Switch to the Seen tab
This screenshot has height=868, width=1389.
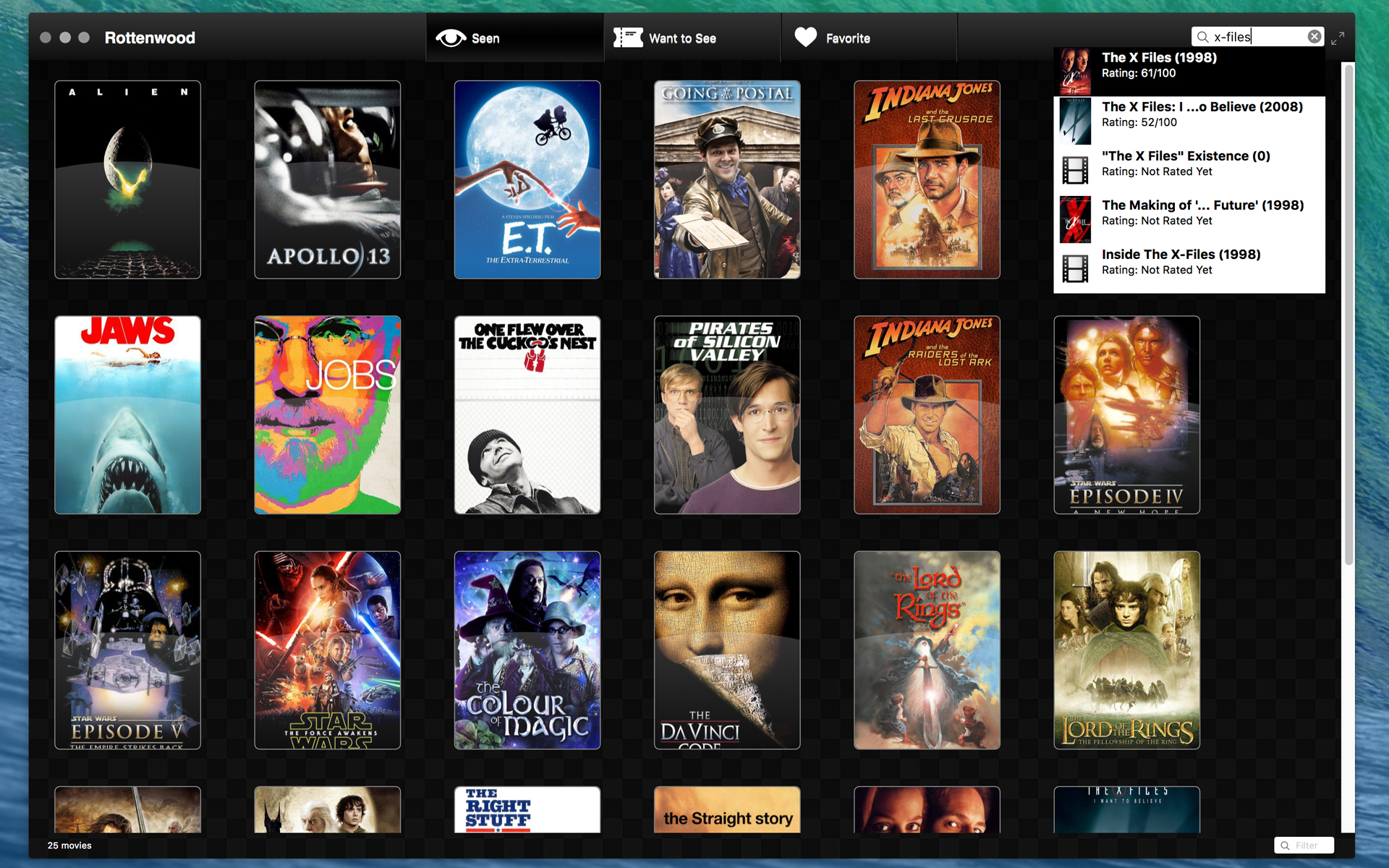[515, 38]
